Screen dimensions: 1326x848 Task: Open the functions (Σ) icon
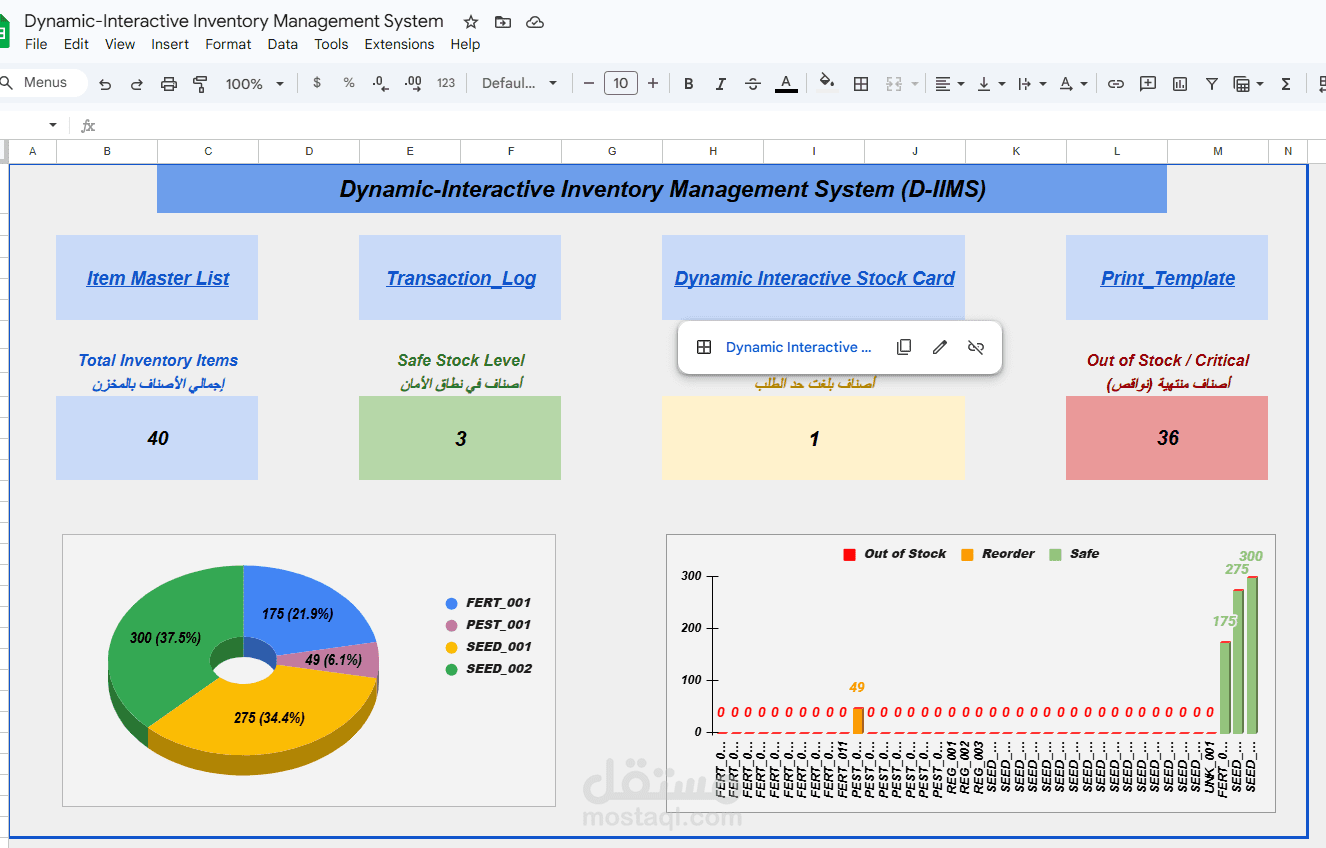[1286, 83]
